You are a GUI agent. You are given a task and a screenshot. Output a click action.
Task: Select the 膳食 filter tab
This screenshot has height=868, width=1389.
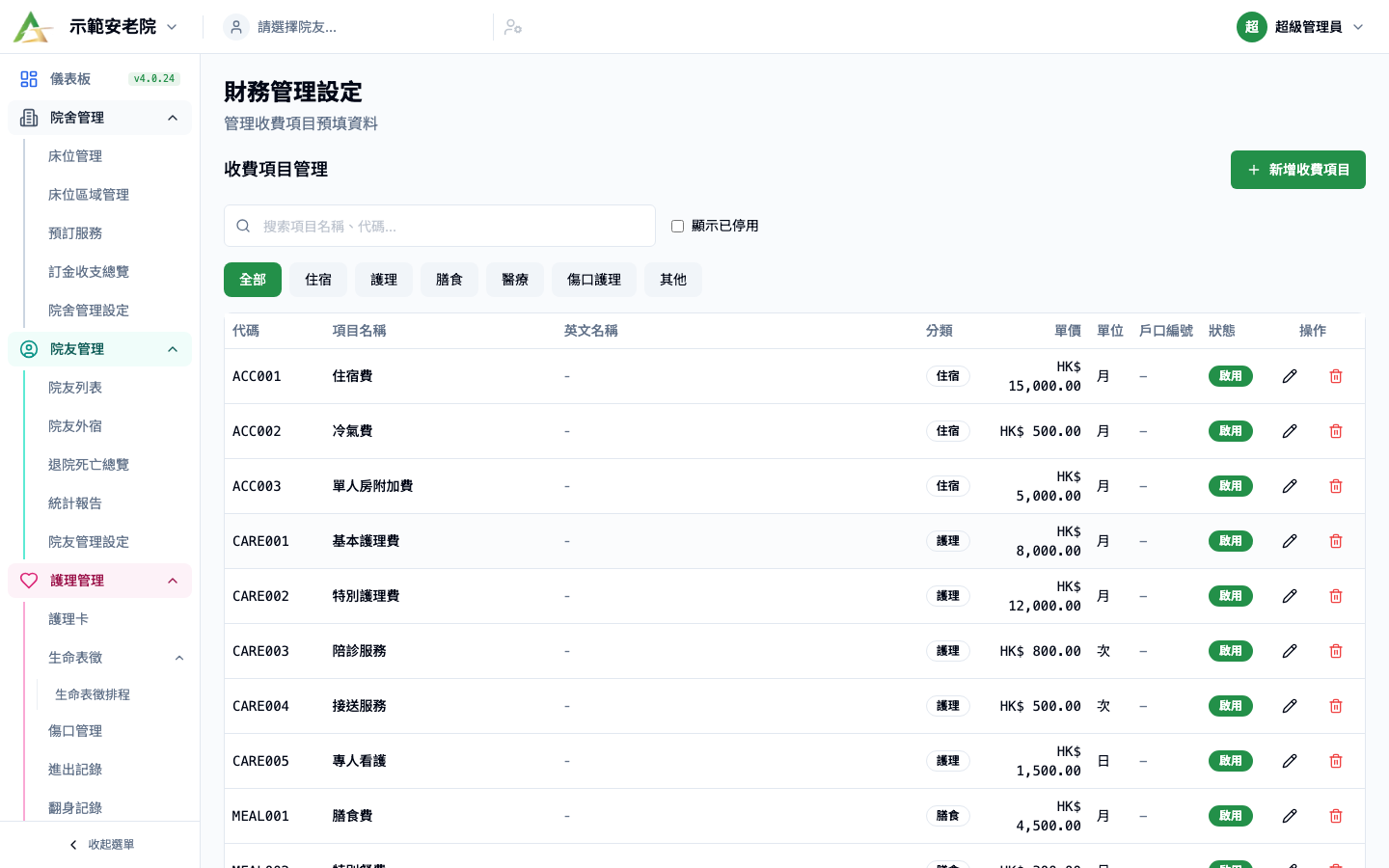click(x=449, y=280)
